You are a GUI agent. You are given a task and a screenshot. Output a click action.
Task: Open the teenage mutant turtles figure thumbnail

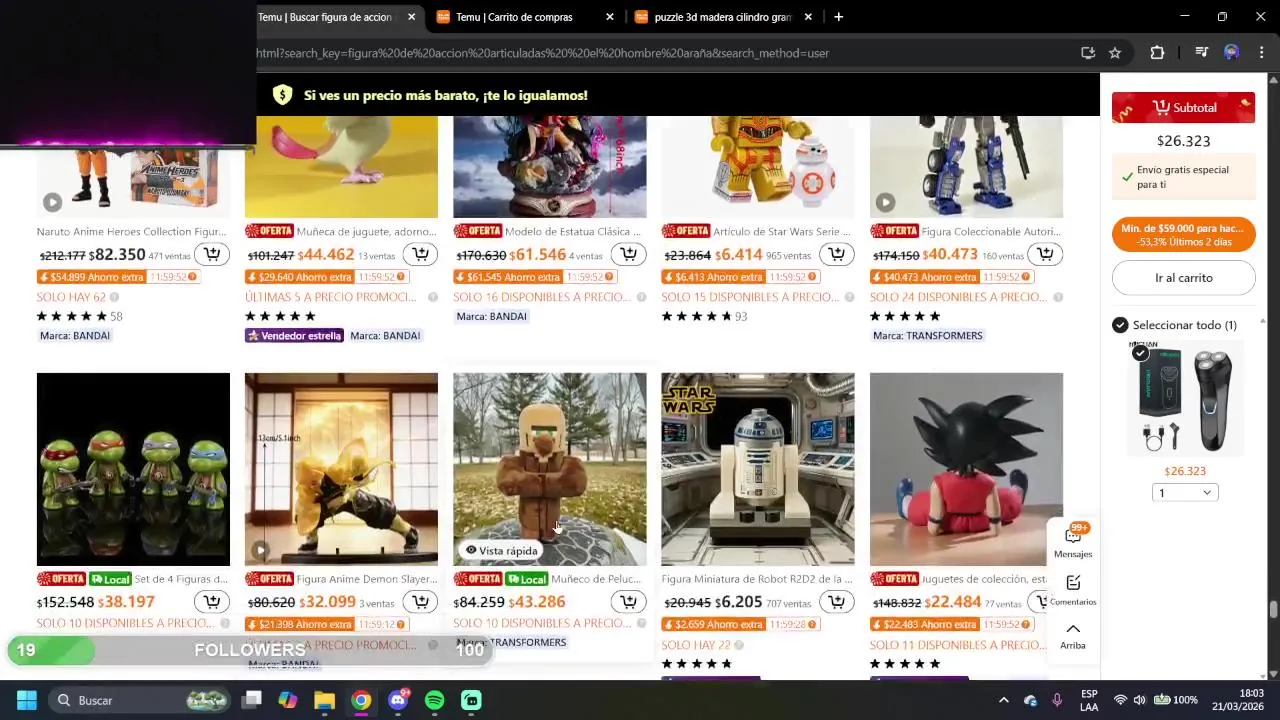[x=133, y=469]
